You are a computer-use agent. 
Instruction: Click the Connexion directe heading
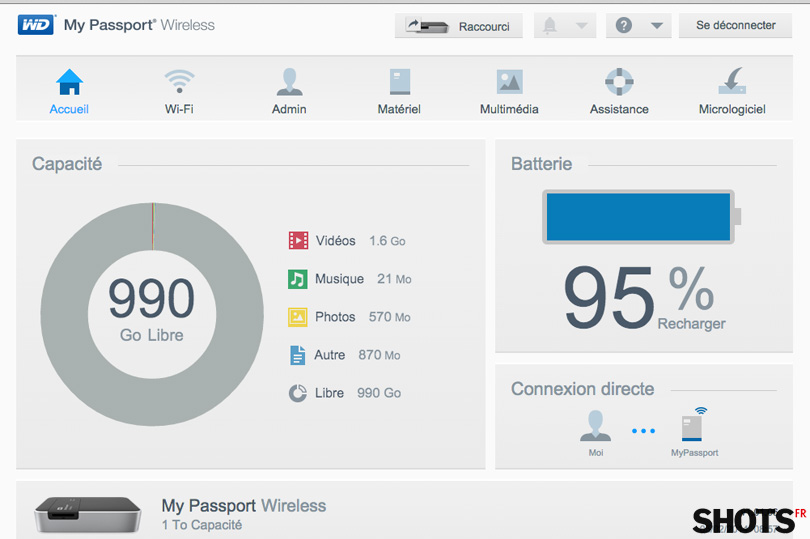click(x=583, y=389)
